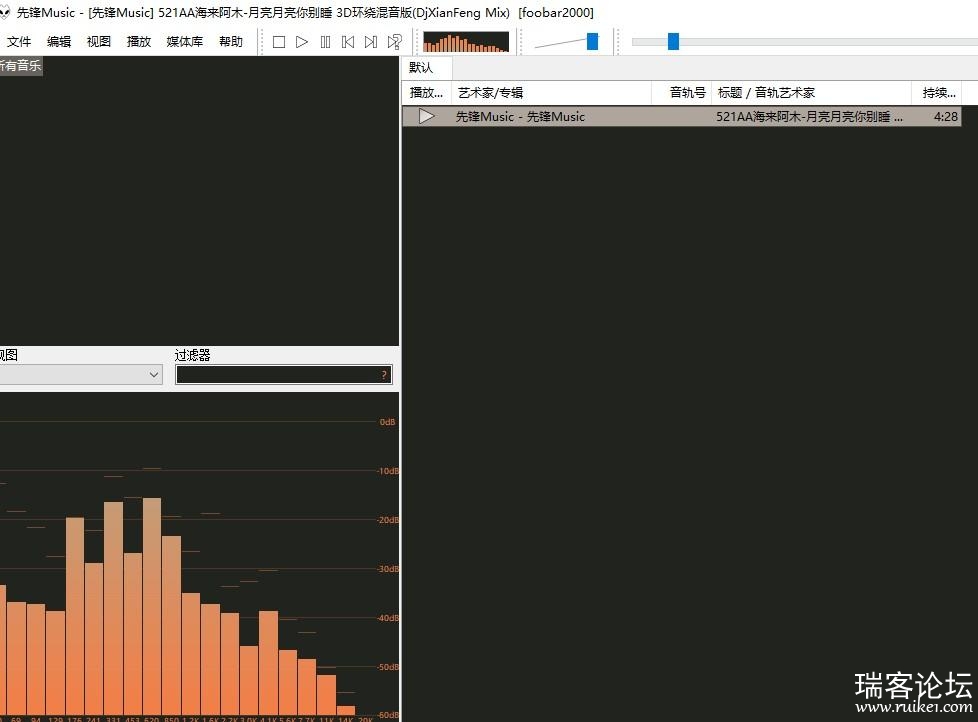978x722 pixels.
Task: Stop playback with the square Stop button
Action: click(x=279, y=42)
